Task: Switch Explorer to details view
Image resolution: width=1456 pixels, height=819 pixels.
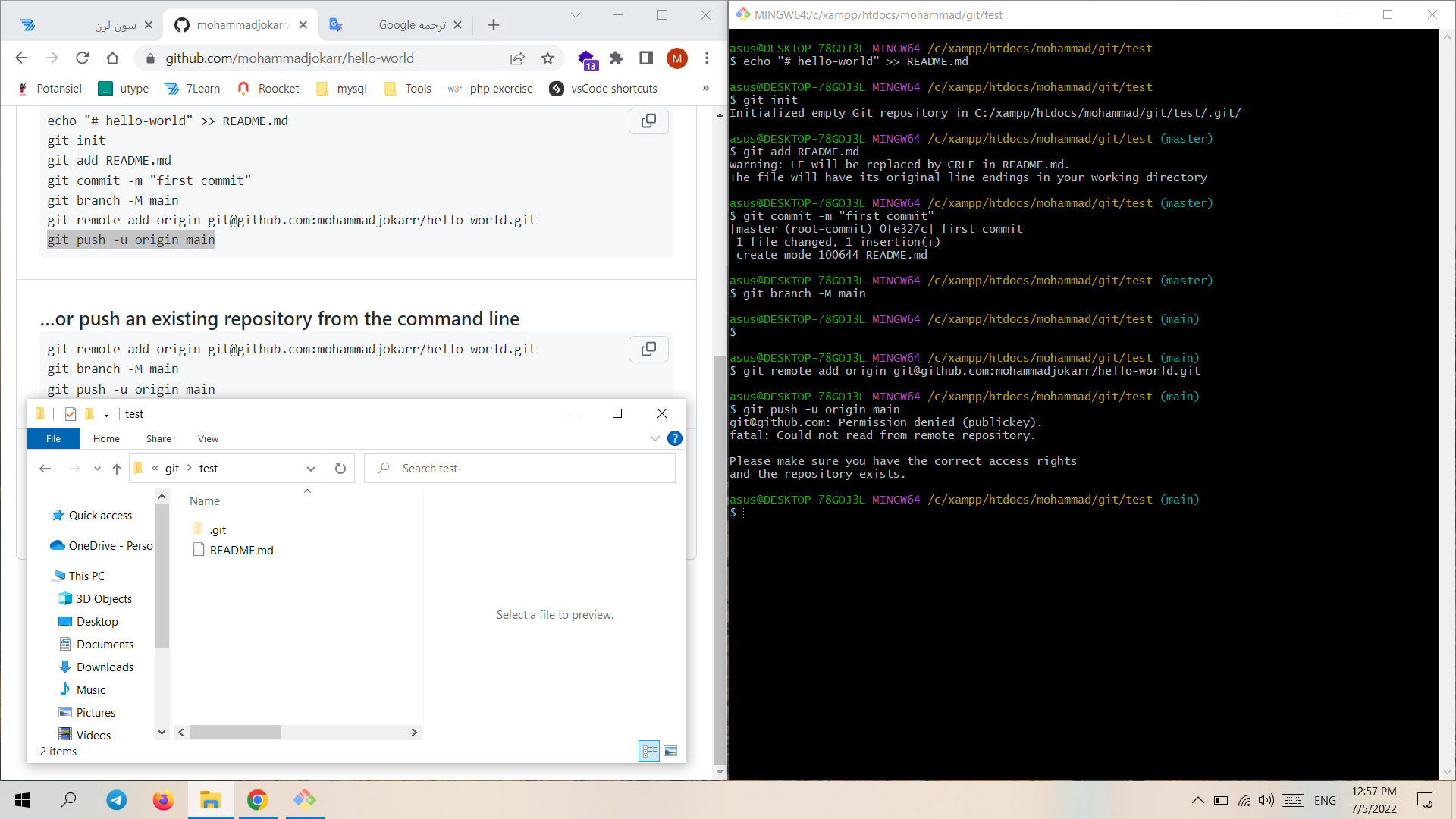Action: (650, 751)
